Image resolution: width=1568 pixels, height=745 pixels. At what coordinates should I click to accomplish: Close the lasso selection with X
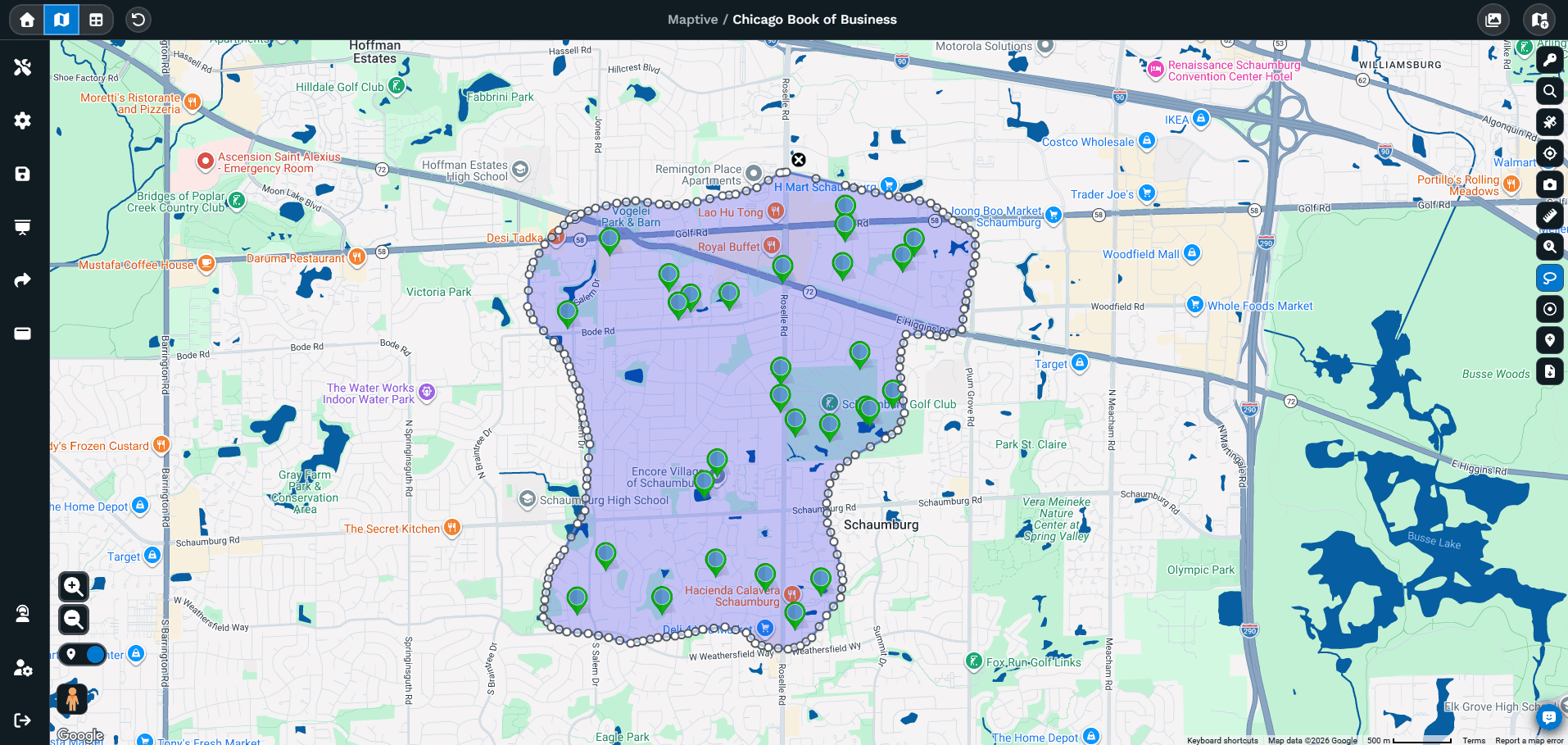[x=799, y=160]
